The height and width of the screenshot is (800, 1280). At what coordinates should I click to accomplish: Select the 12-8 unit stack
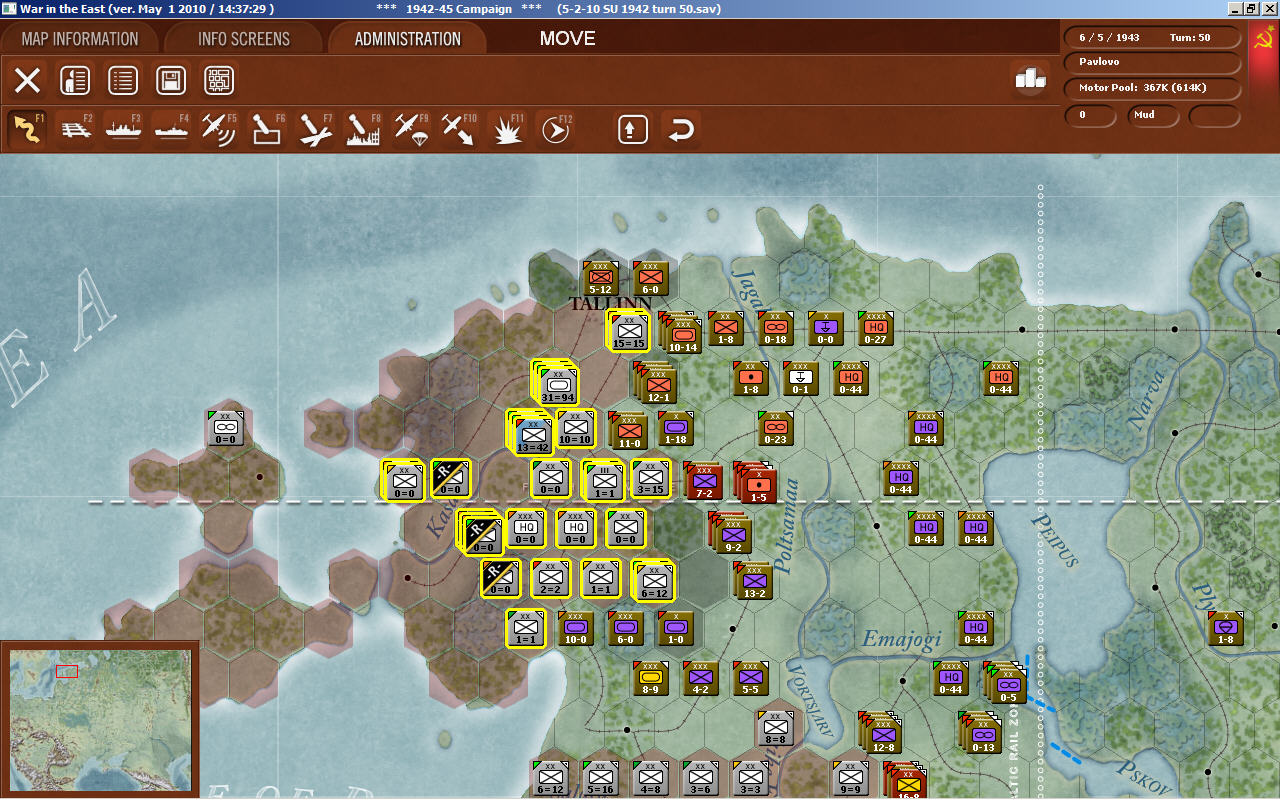tap(881, 733)
